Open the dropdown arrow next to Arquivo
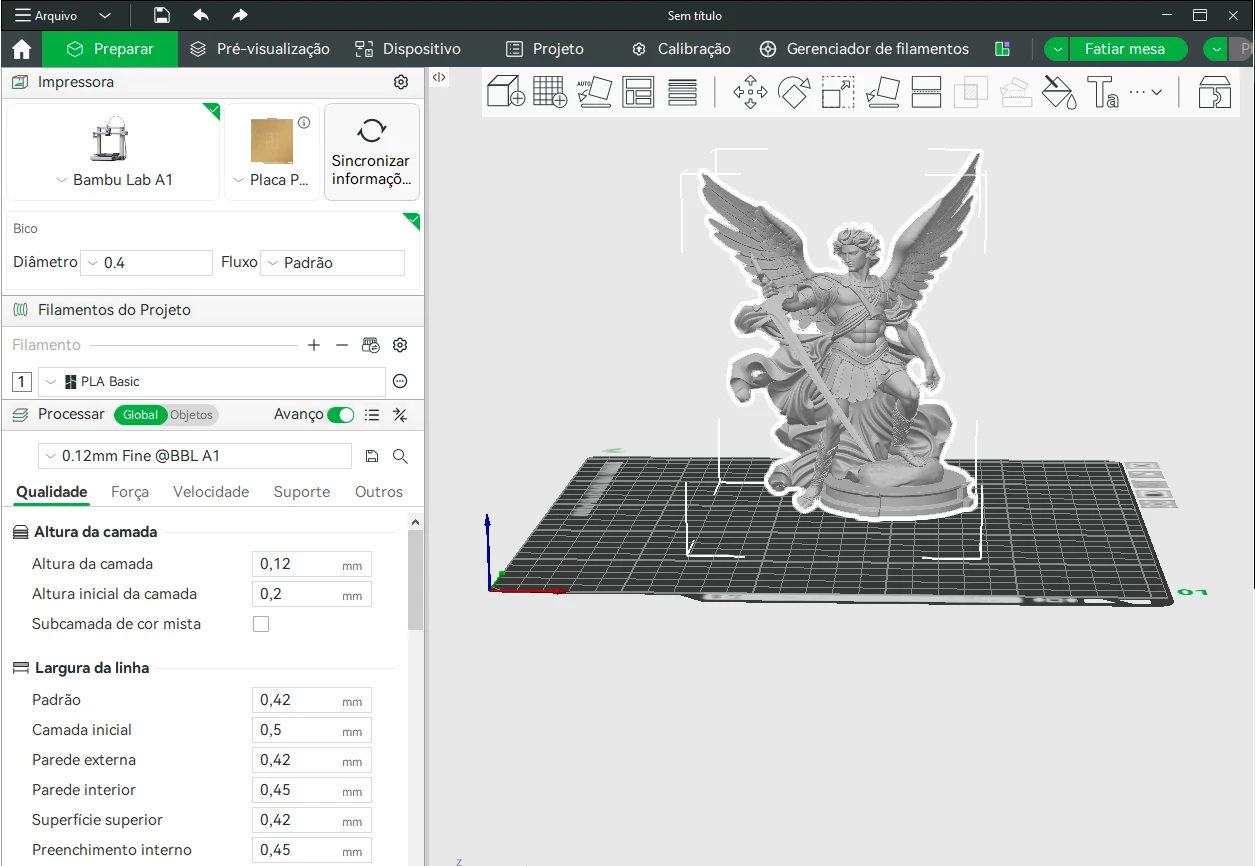 (x=106, y=16)
